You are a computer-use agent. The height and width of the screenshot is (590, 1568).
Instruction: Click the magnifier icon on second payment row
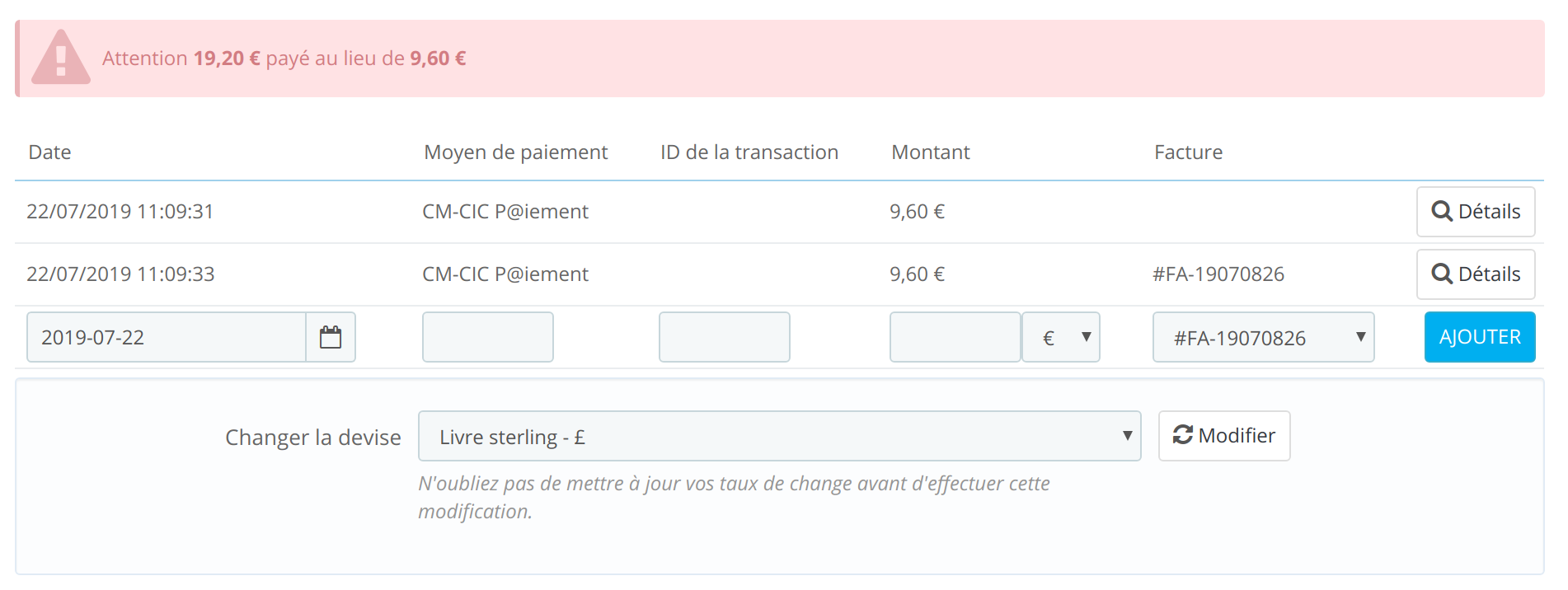click(x=1442, y=274)
